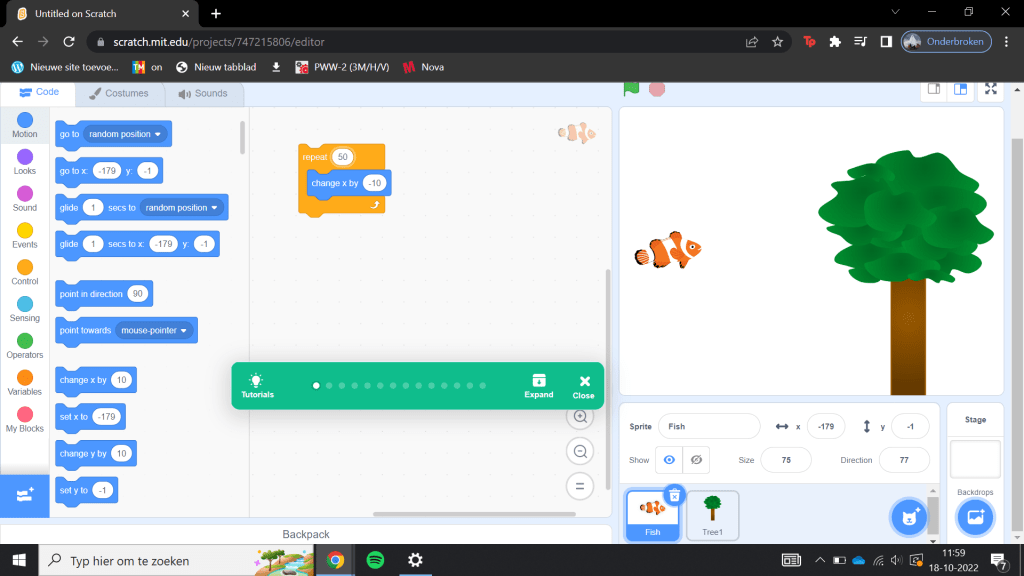
Task: Open the glide 'random position' dropdown
Action: 214,208
